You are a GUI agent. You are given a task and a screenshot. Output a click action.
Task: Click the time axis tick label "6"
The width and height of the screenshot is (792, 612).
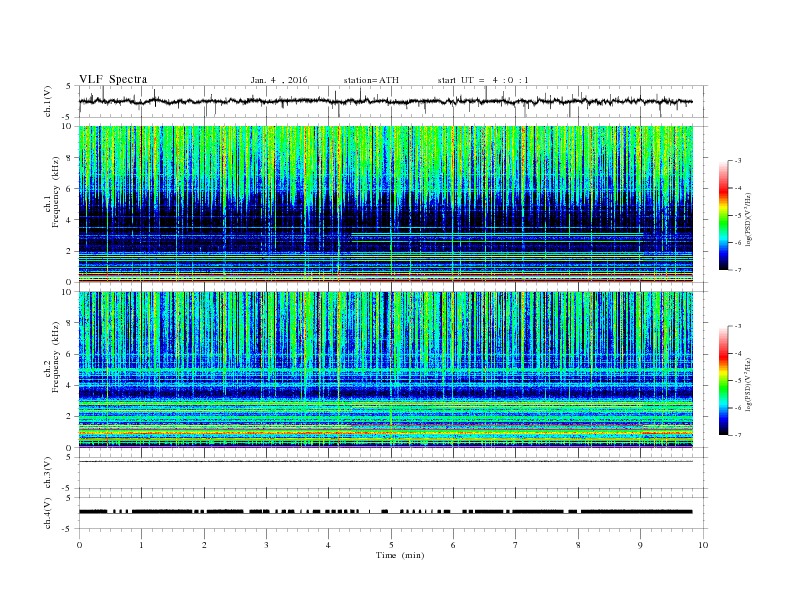[x=453, y=545]
